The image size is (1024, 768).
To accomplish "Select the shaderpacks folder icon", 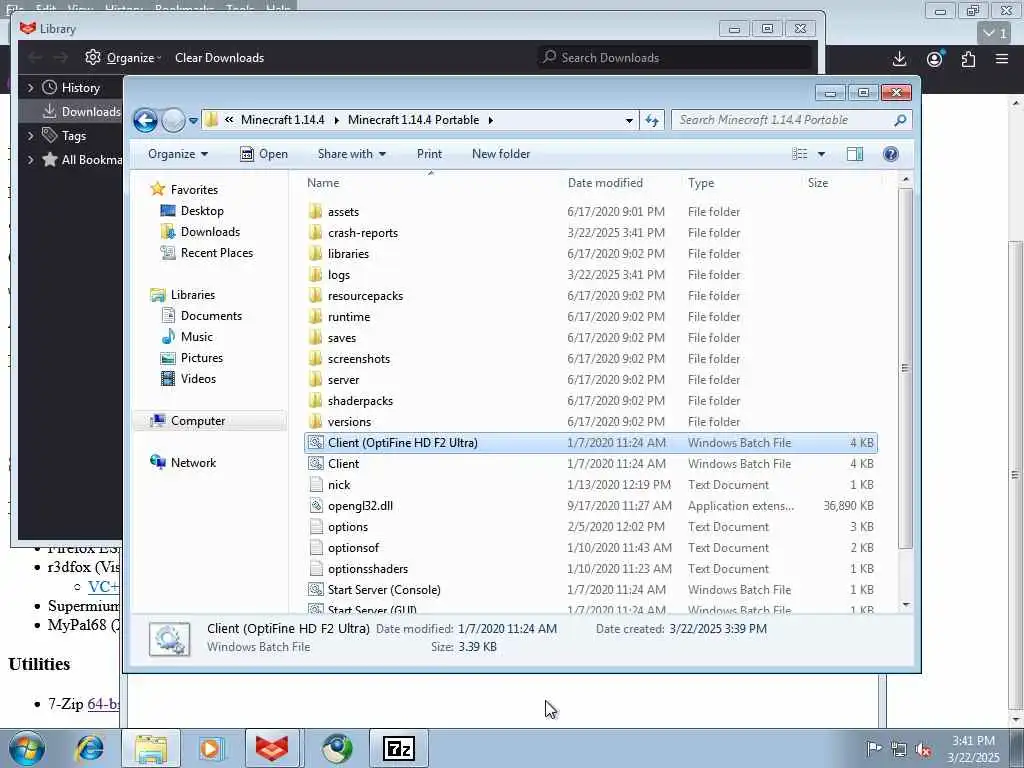I will (315, 400).
